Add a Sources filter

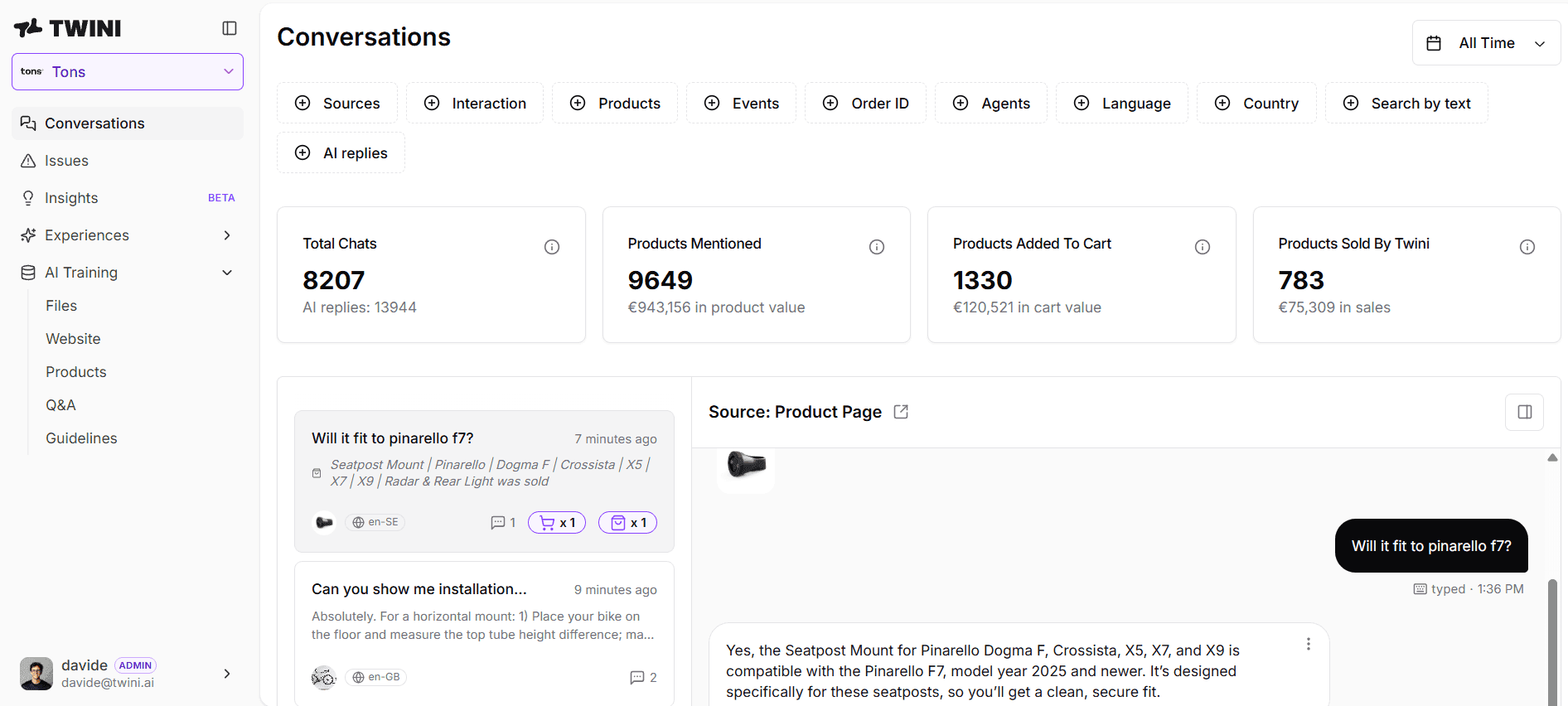pyautogui.click(x=337, y=104)
